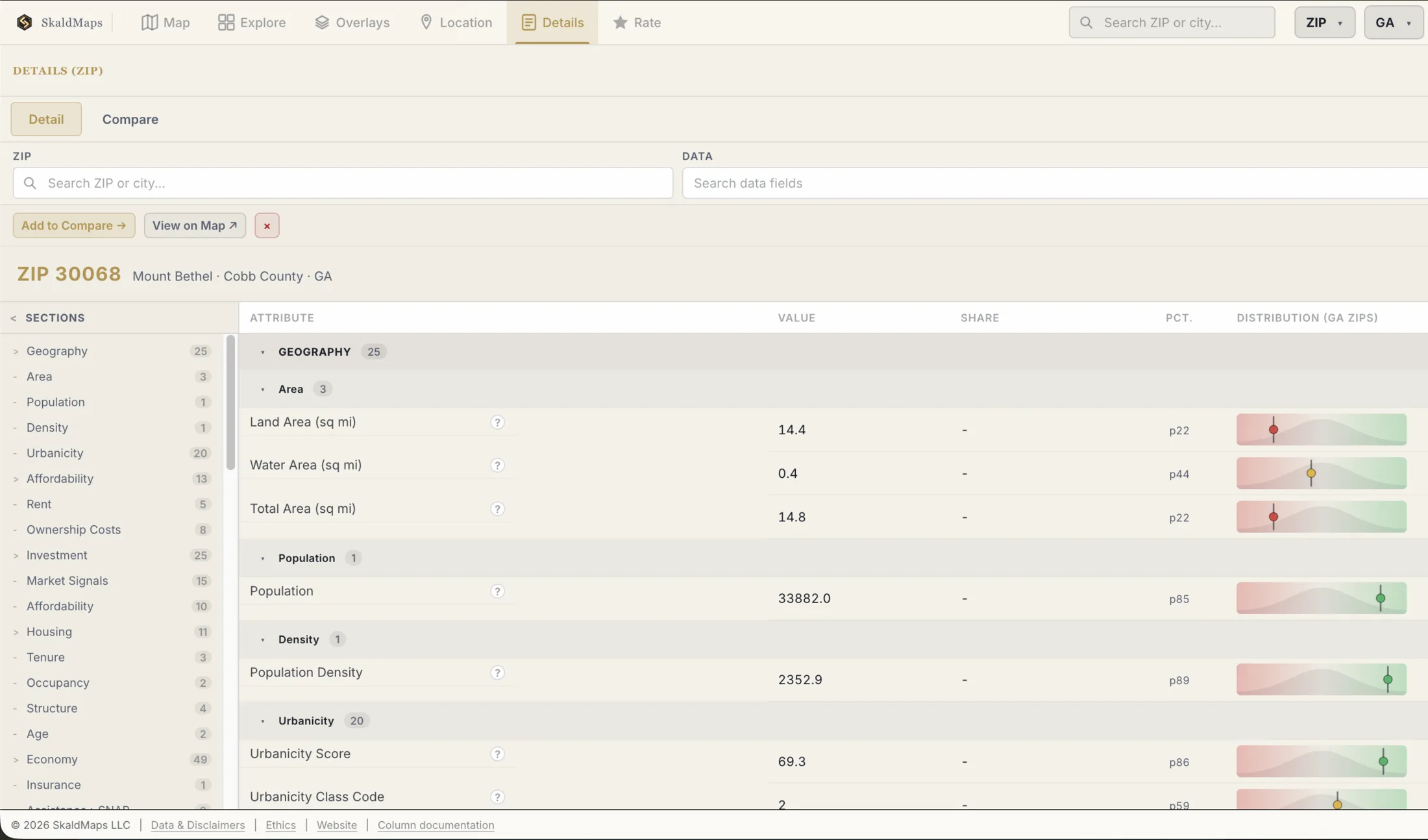
Task: Click the top-right search magnifier icon
Action: coord(1086,22)
